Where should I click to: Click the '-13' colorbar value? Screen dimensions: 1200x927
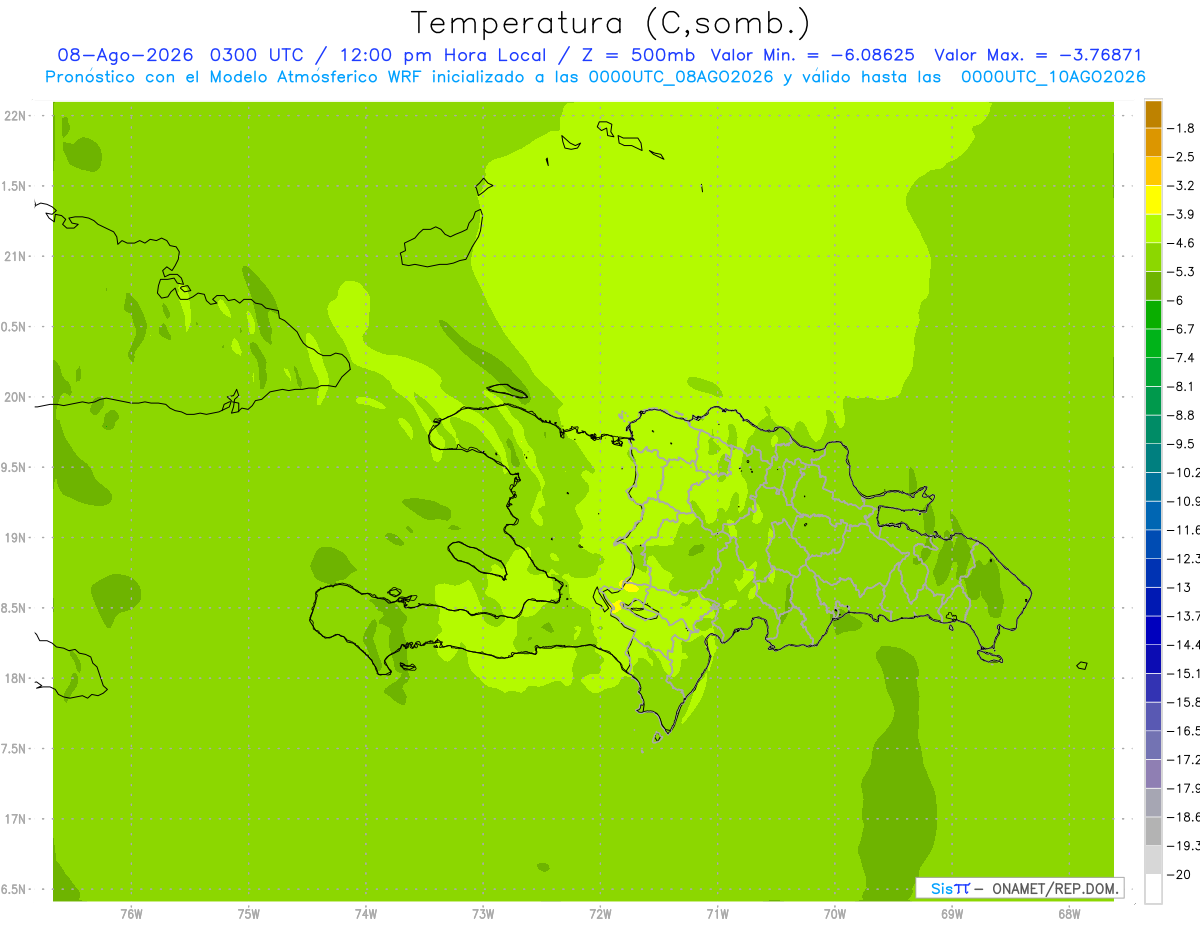tap(1181, 587)
